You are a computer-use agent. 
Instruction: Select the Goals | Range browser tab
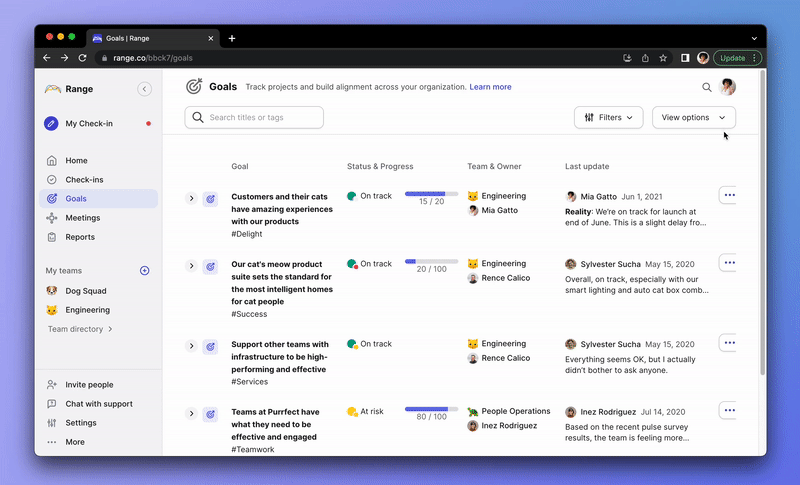pos(153,38)
